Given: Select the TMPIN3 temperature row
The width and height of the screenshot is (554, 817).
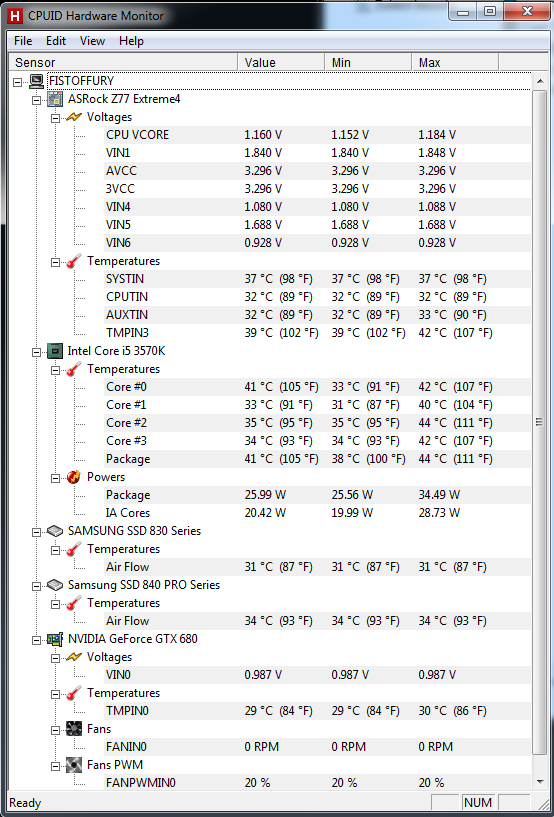Looking at the screenshot, I should tap(317, 333).
